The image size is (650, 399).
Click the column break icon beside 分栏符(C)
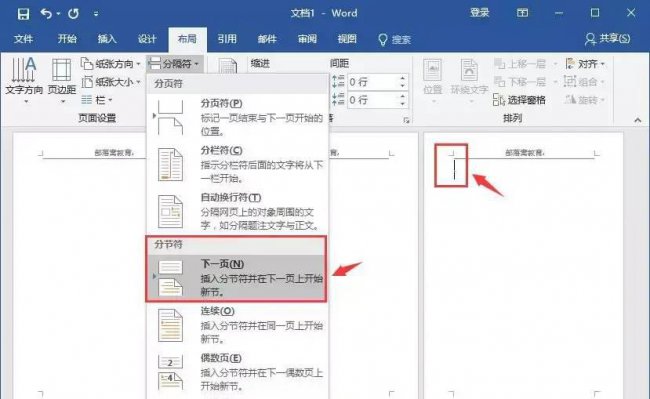tap(170, 164)
